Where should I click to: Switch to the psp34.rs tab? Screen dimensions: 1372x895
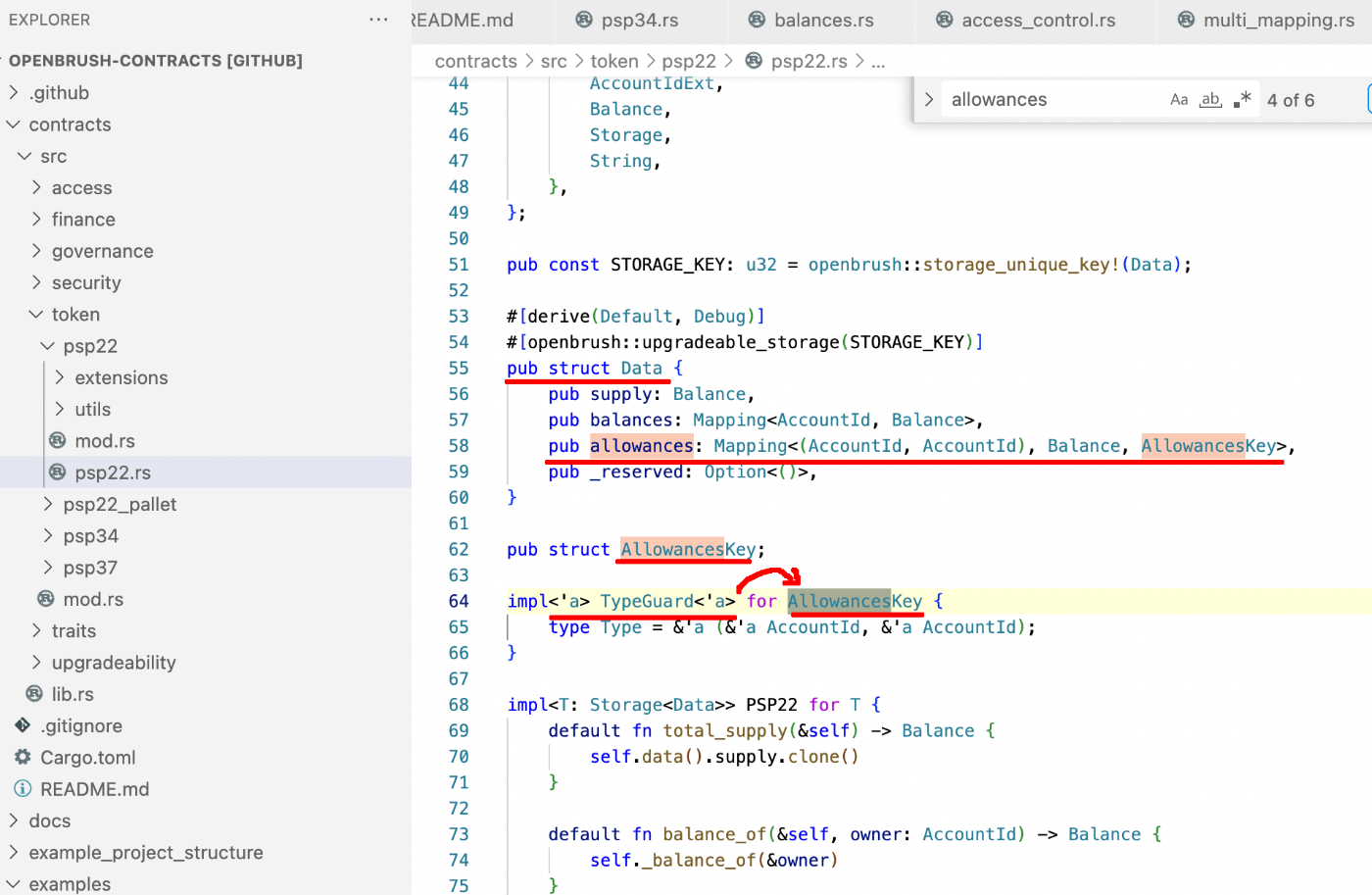[x=640, y=20]
